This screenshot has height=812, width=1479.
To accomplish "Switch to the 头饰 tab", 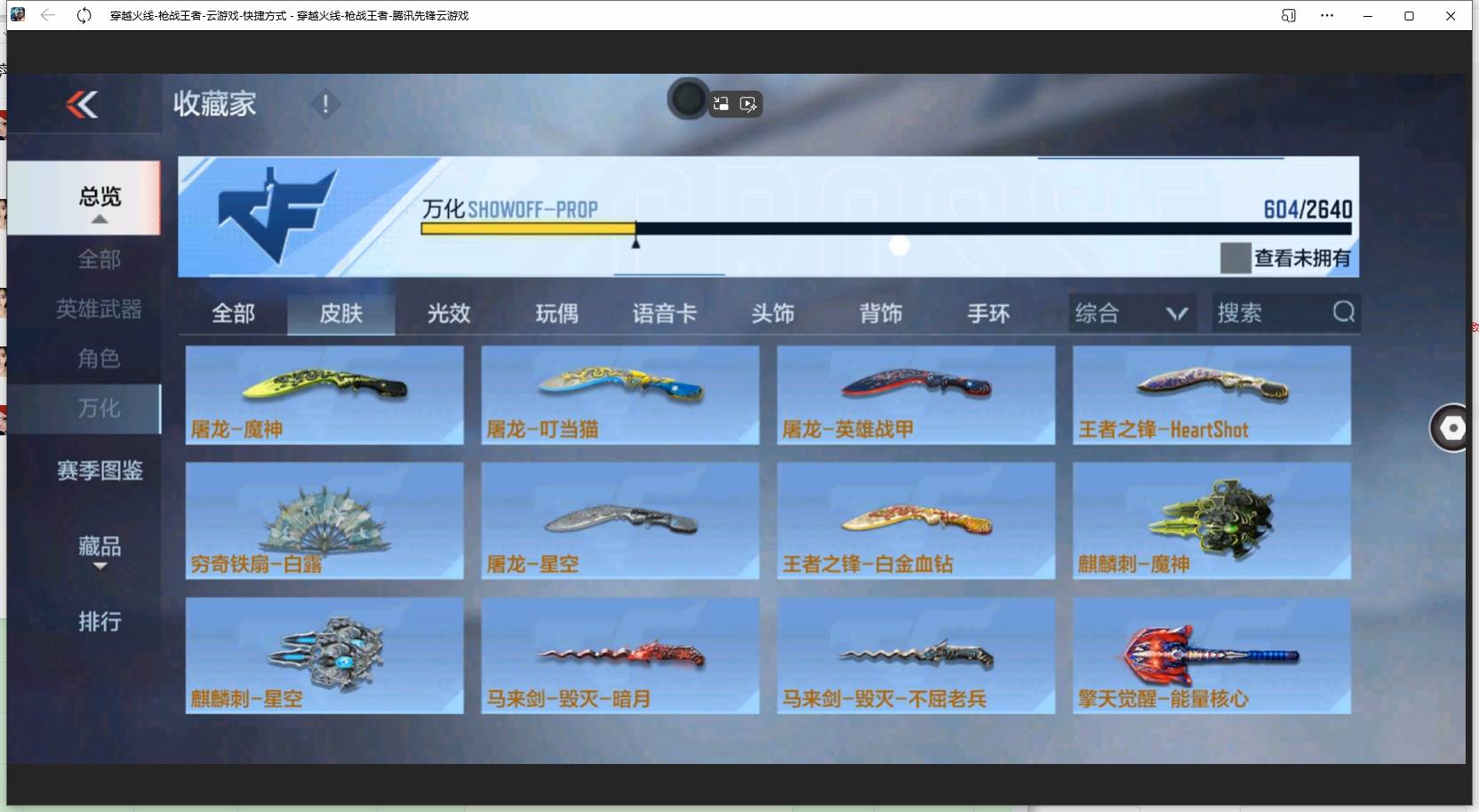I will tap(773, 314).
